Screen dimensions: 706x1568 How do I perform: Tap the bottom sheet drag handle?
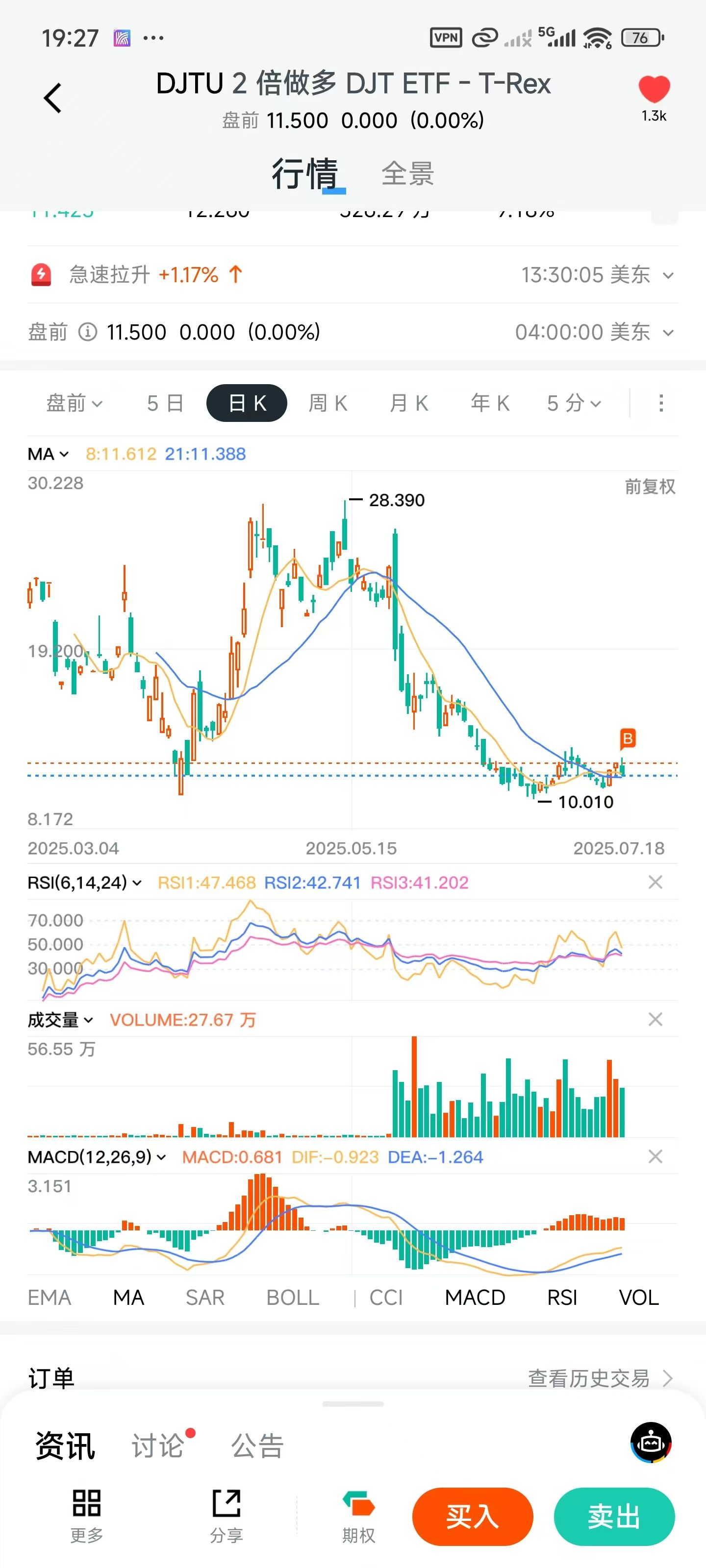tap(353, 1404)
